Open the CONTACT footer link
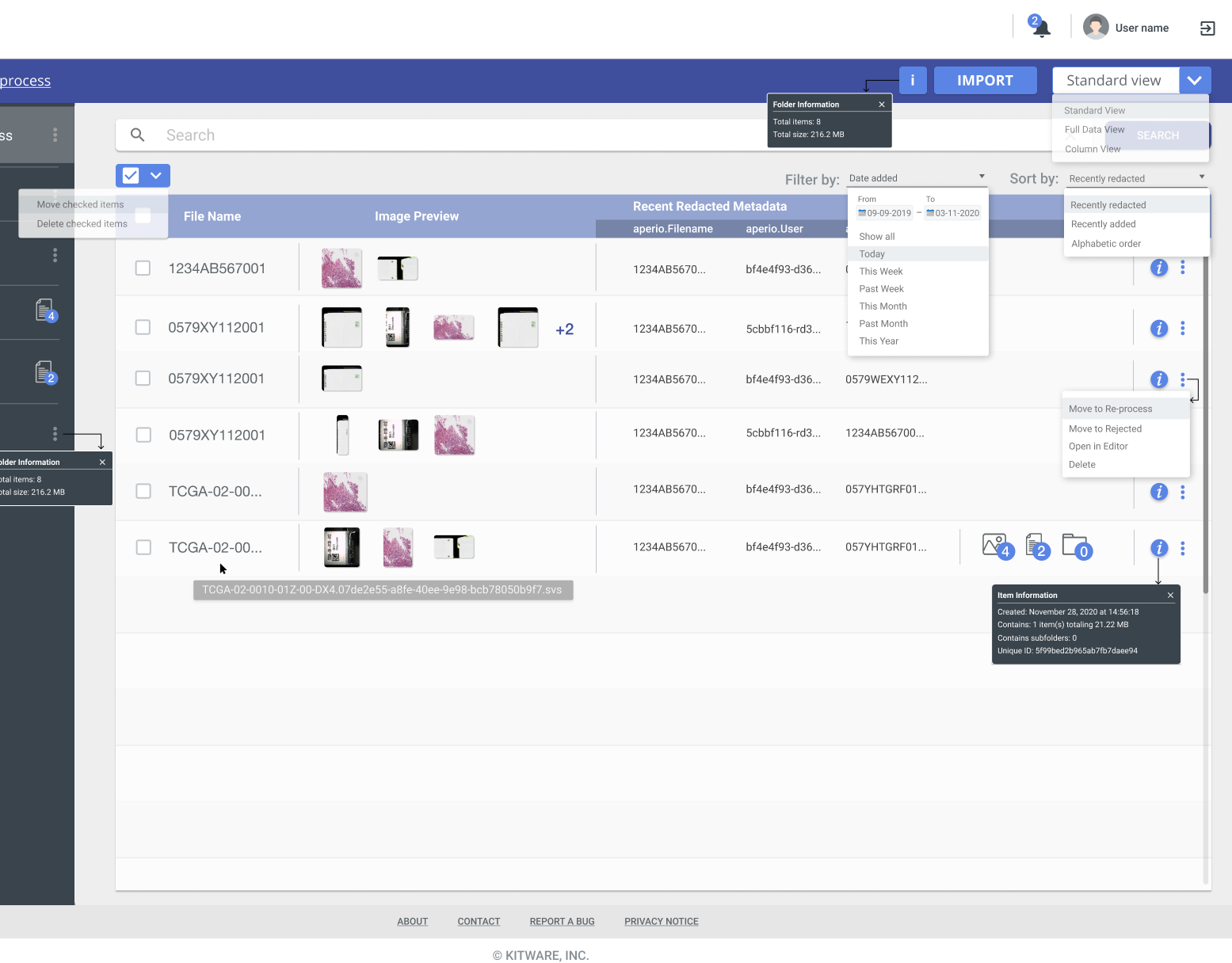Viewport: 1232px width, 963px height. (479, 922)
